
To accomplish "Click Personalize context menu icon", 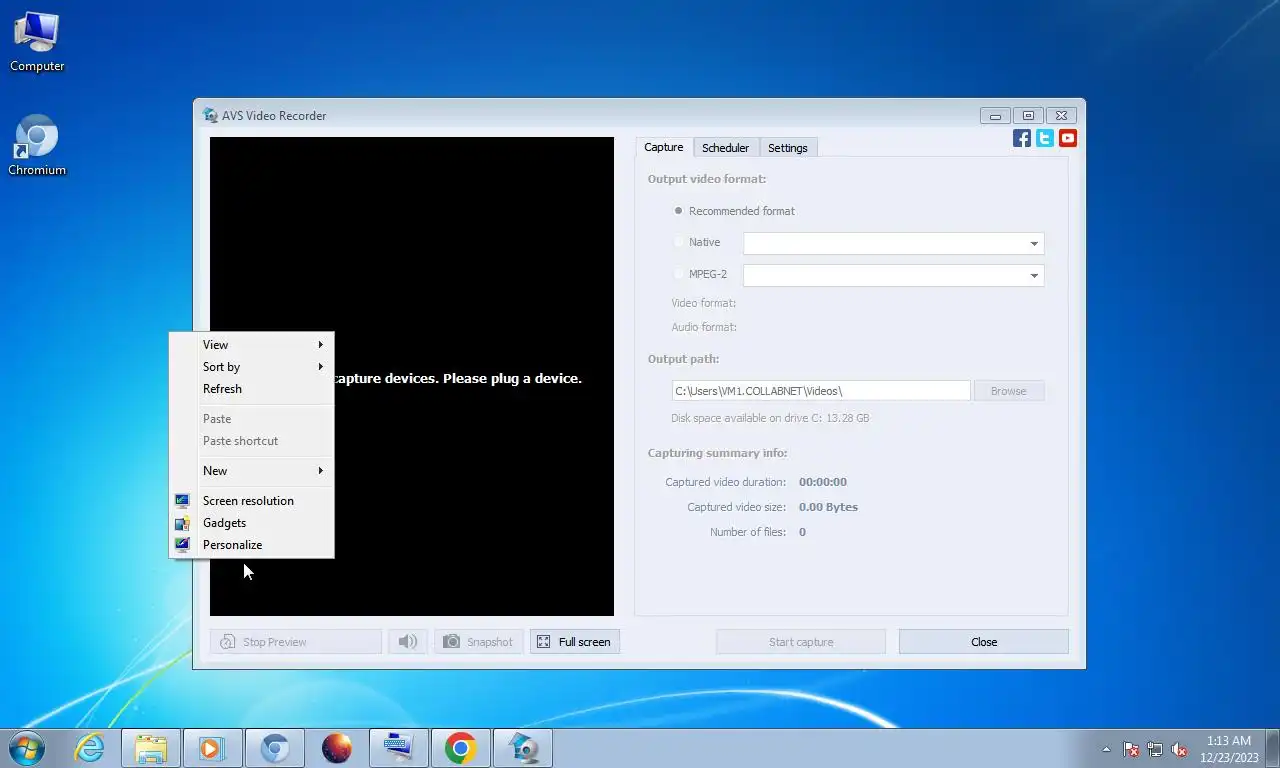I will pos(182,545).
